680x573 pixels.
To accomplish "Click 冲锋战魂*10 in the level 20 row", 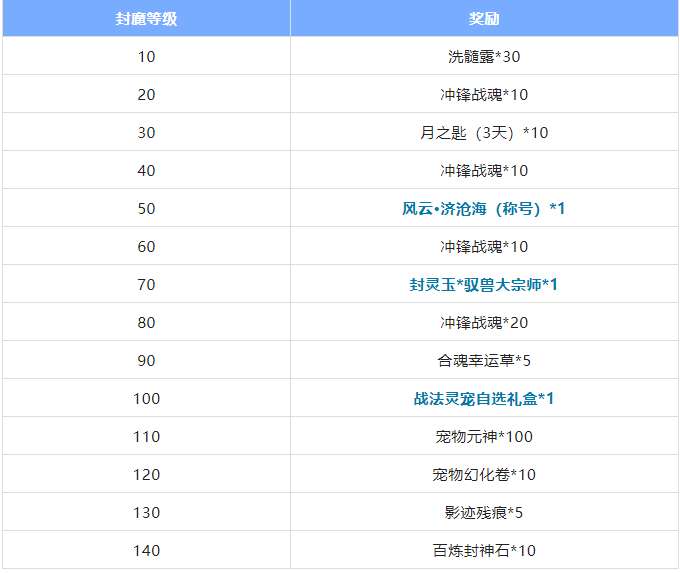I will [x=484, y=95].
